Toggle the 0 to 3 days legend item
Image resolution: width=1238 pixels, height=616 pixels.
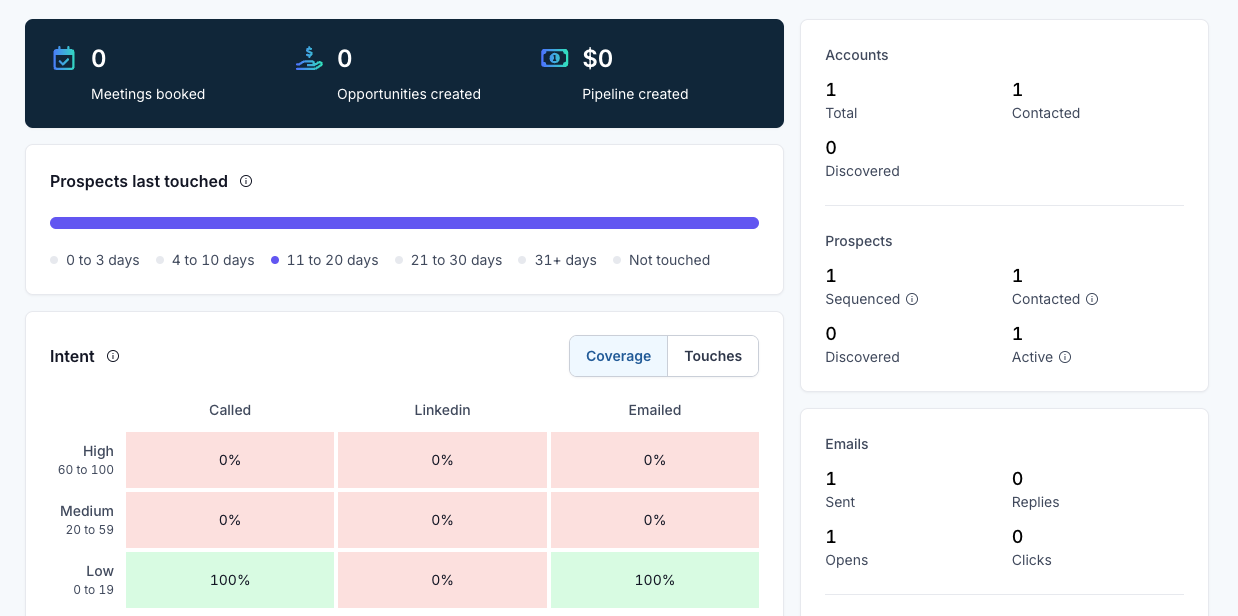[94, 260]
